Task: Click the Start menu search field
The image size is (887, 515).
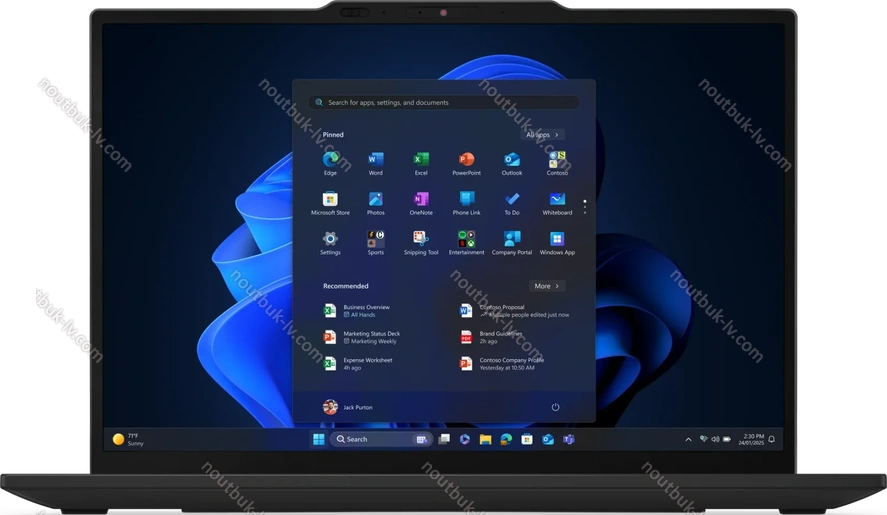Action: [444, 102]
